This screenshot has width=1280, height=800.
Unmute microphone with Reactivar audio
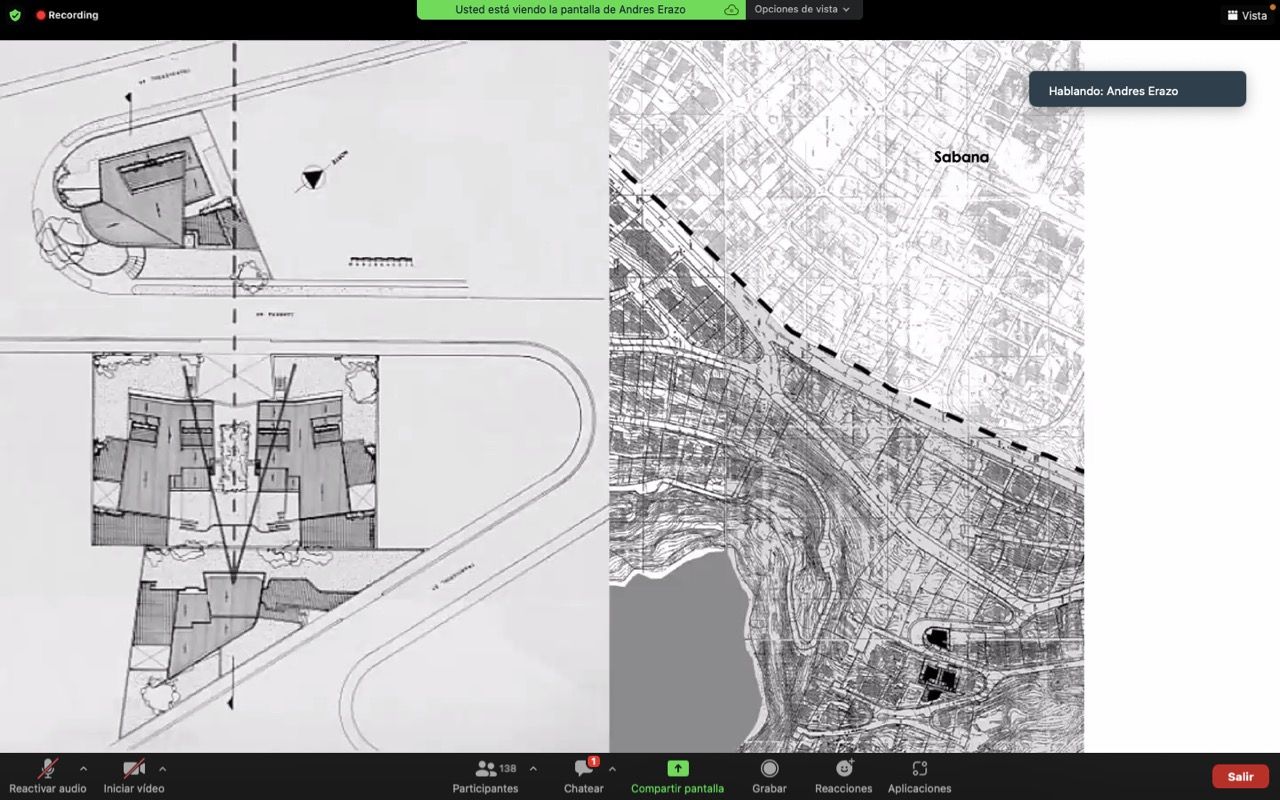[47, 775]
